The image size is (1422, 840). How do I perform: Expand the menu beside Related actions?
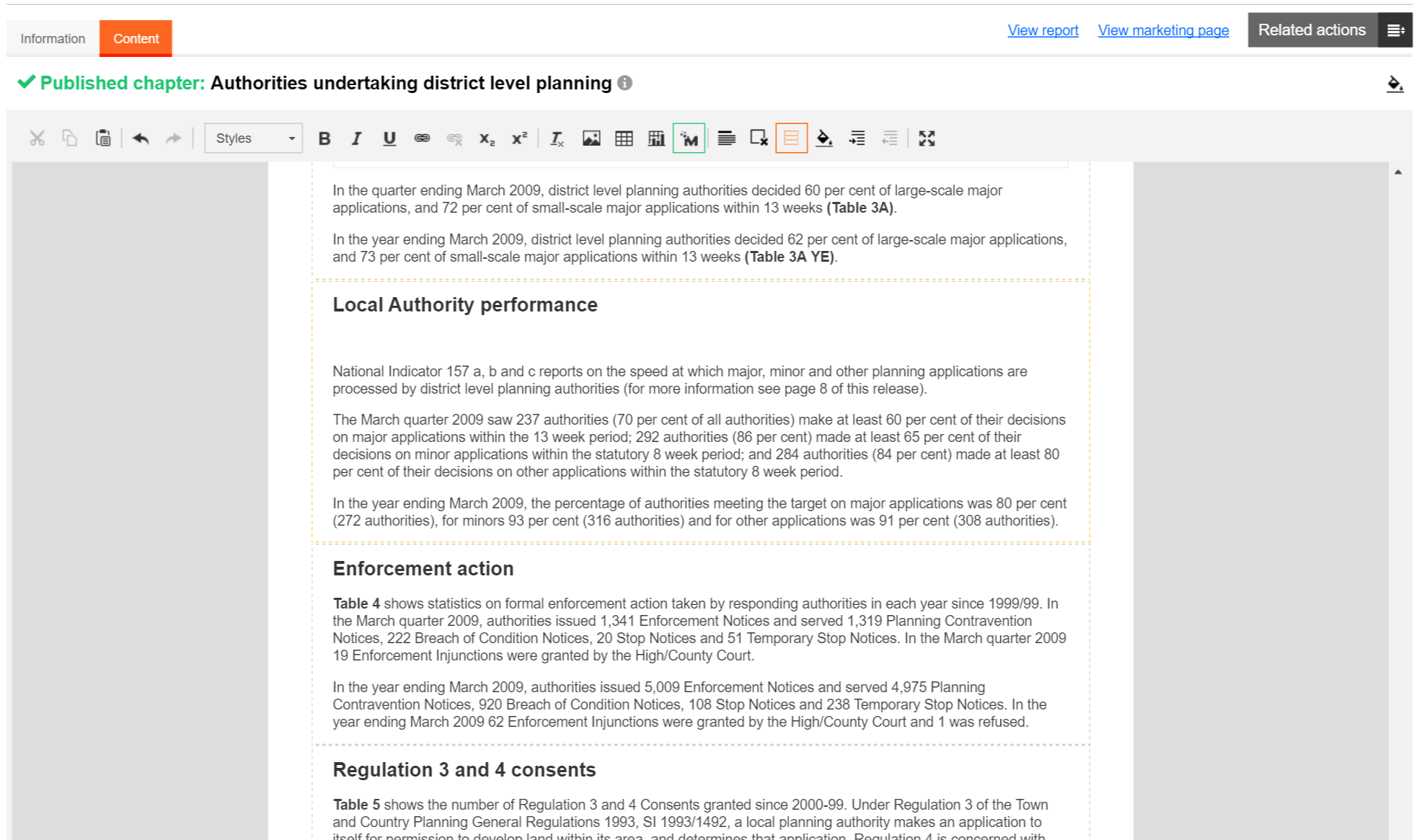tap(1396, 30)
